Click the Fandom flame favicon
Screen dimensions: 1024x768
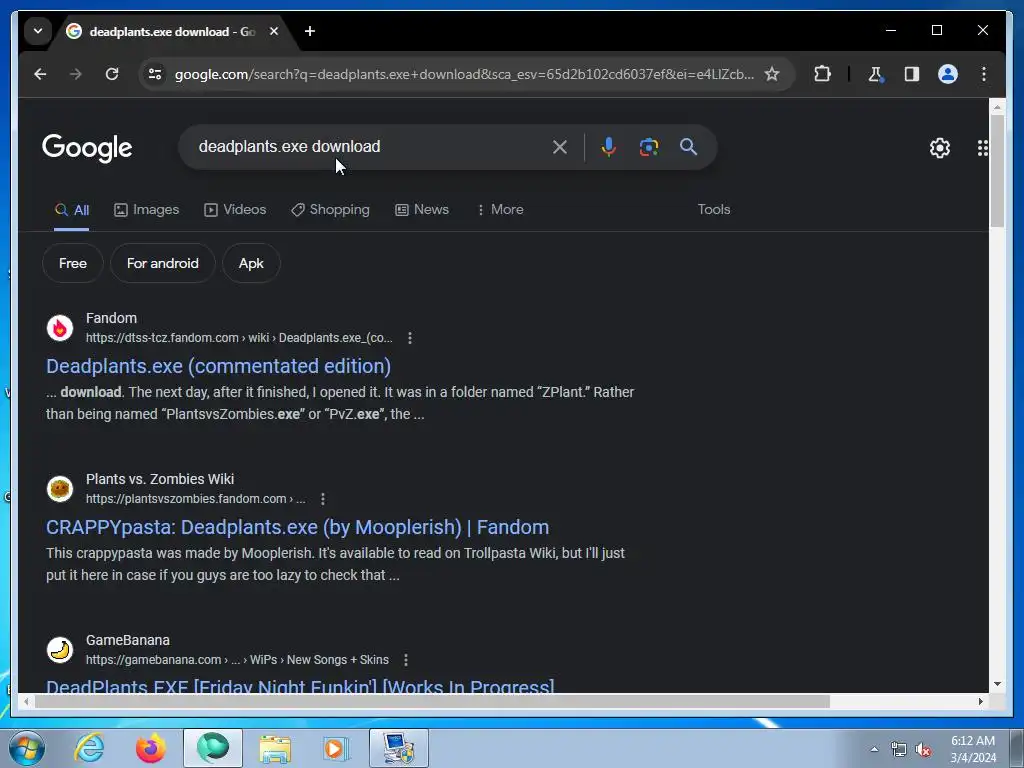60,328
